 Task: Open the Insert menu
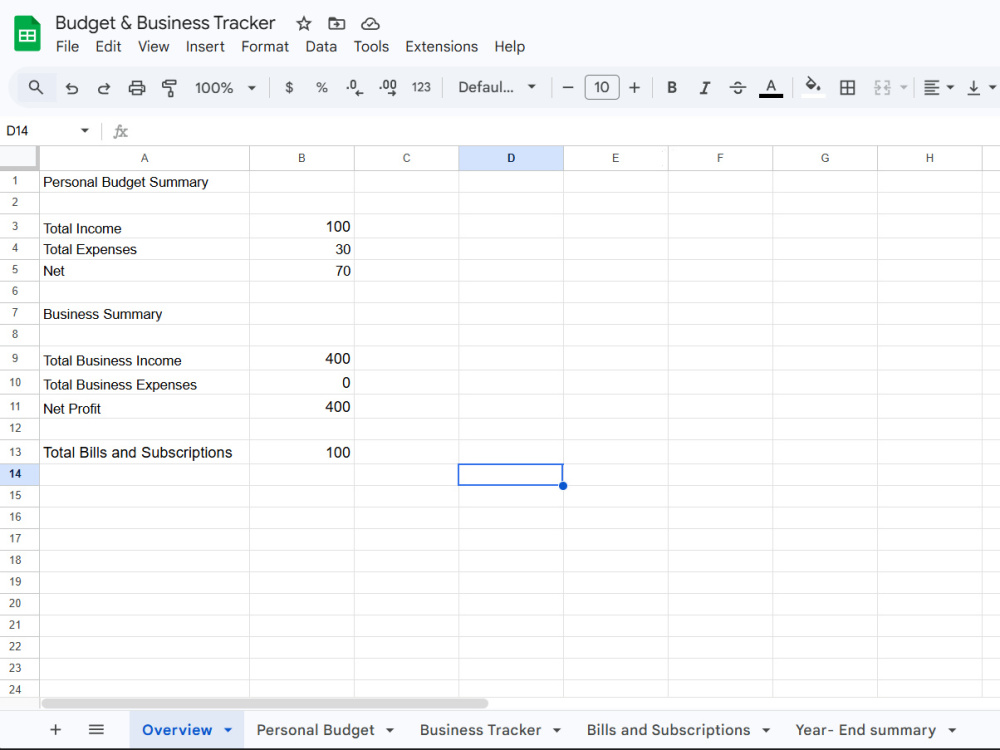[205, 47]
